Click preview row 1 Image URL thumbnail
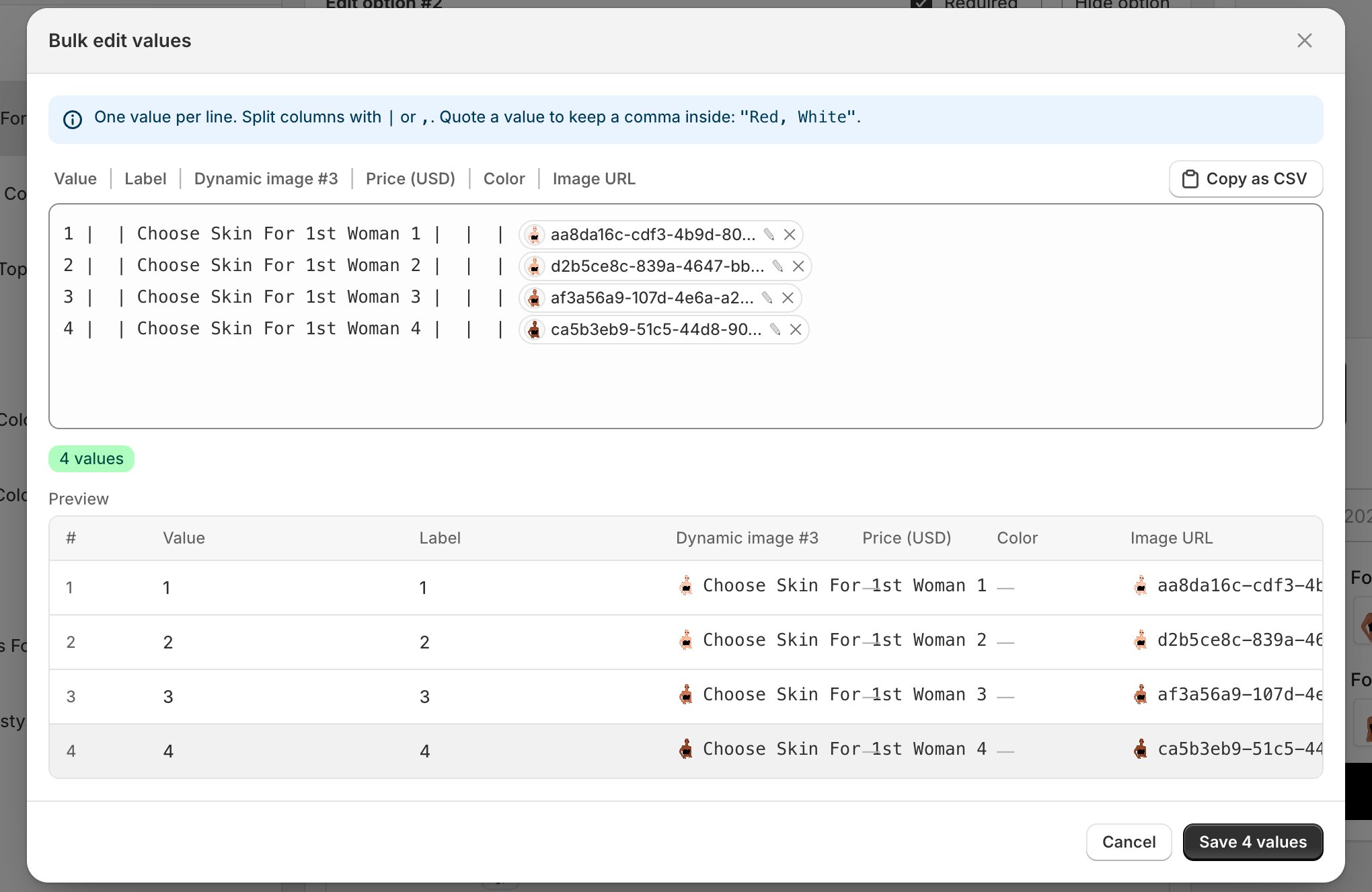This screenshot has height=892, width=1372. click(1141, 585)
